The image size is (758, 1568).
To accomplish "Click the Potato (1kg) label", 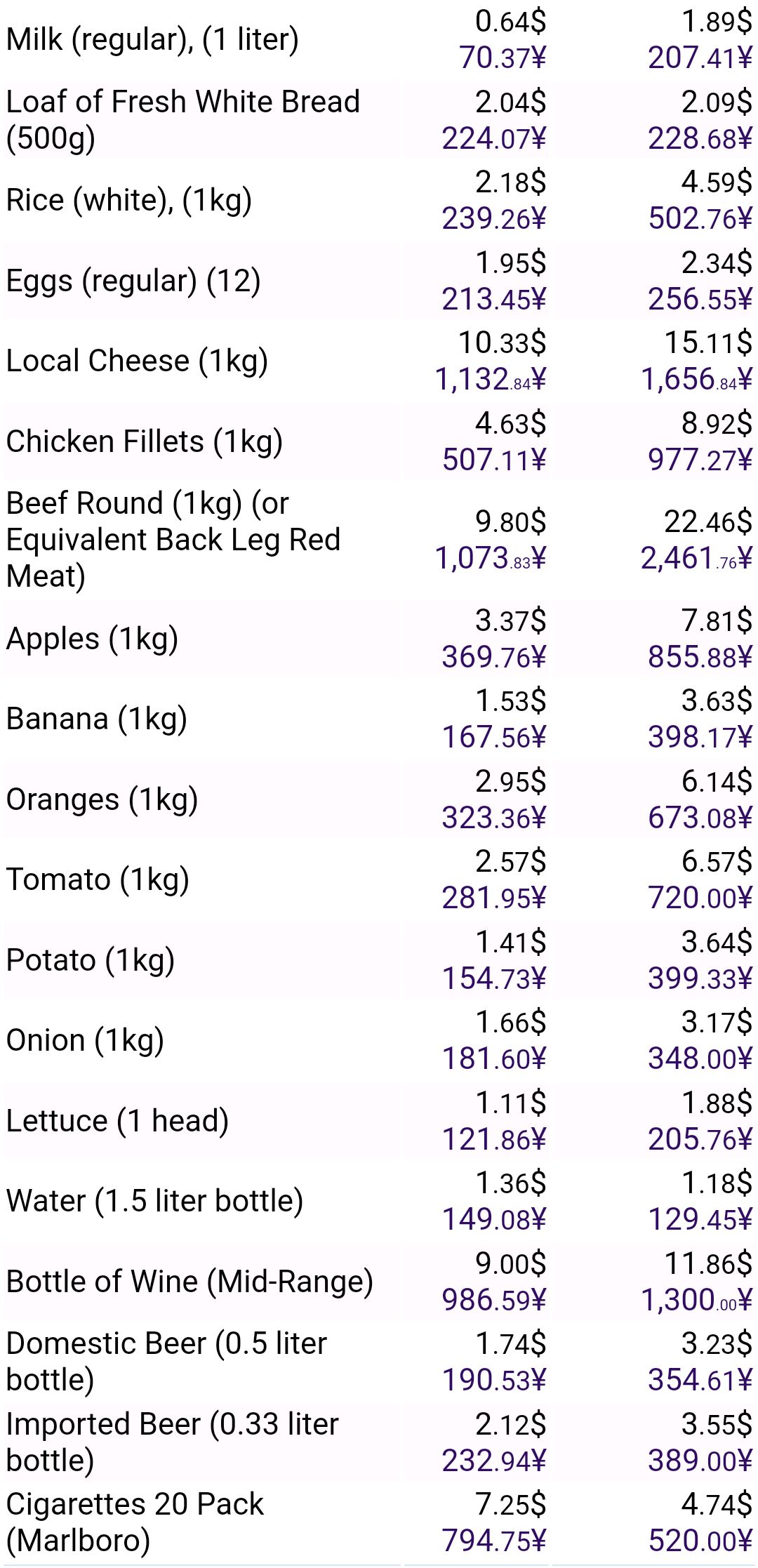I will click(91, 961).
